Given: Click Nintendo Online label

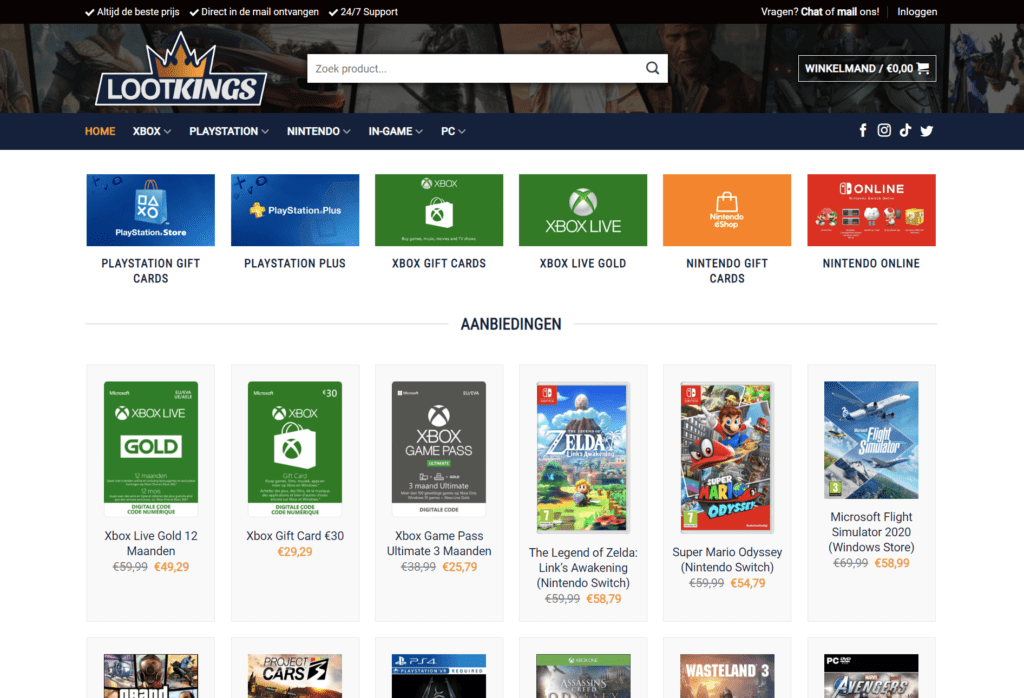Looking at the screenshot, I should coord(871,264).
